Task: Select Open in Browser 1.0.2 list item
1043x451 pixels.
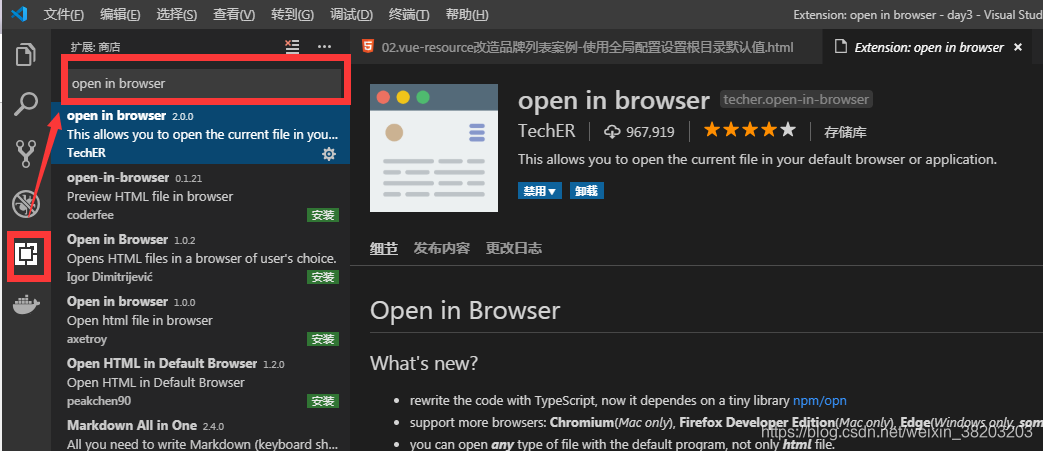Action: 201,257
